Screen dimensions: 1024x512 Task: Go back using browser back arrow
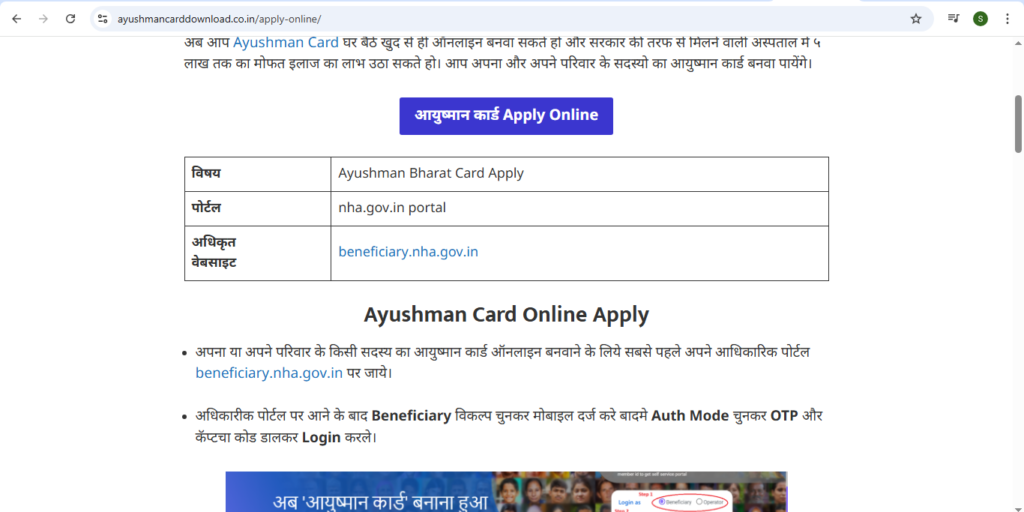click(x=16, y=19)
